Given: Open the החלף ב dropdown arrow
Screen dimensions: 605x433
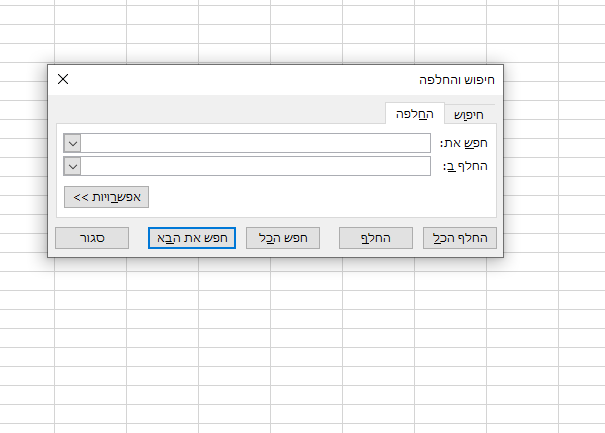Looking at the screenshot, I should (x=72, y=166).
